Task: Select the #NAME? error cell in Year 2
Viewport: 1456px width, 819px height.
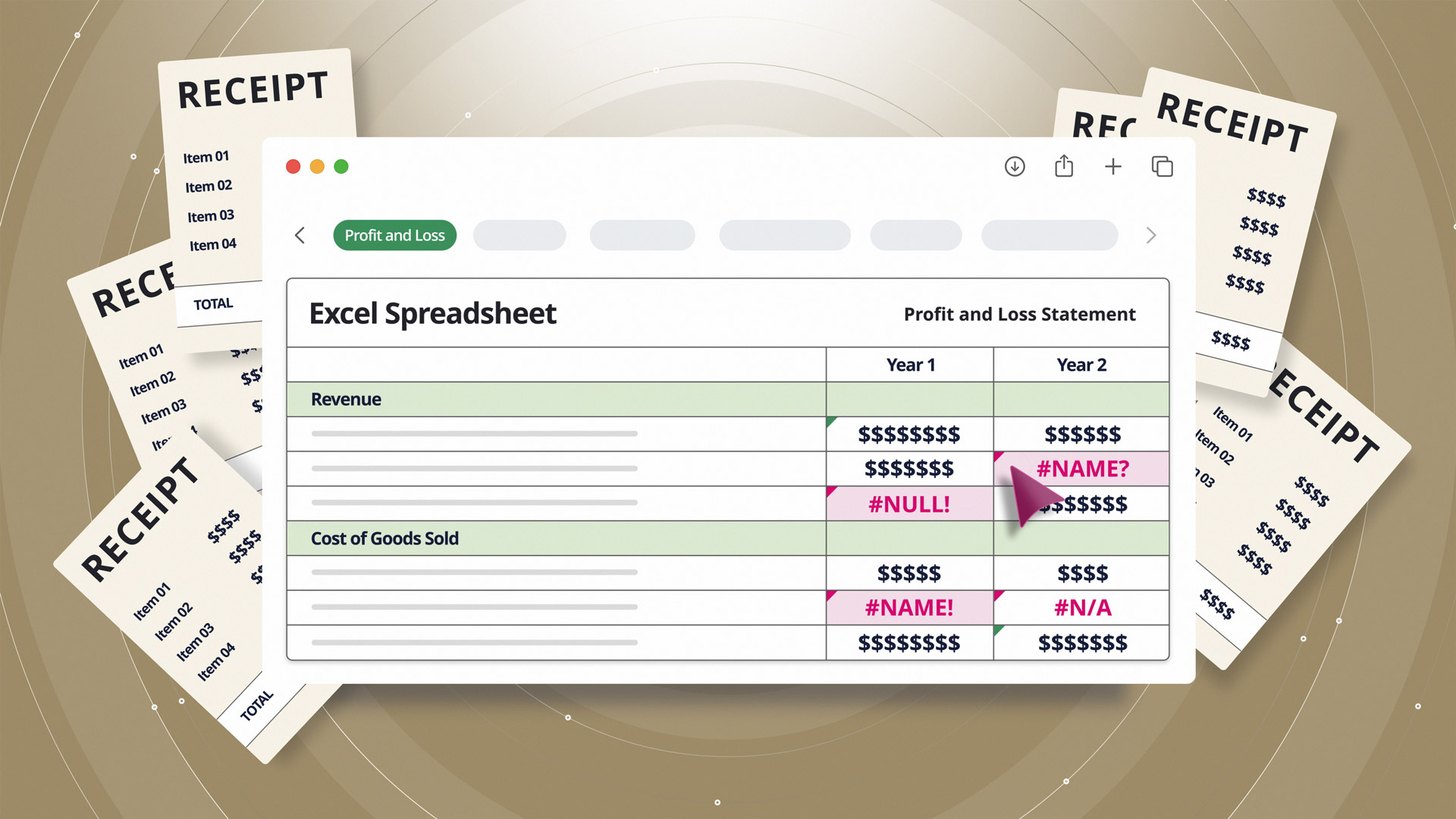Action: [x=1082, y=469]
